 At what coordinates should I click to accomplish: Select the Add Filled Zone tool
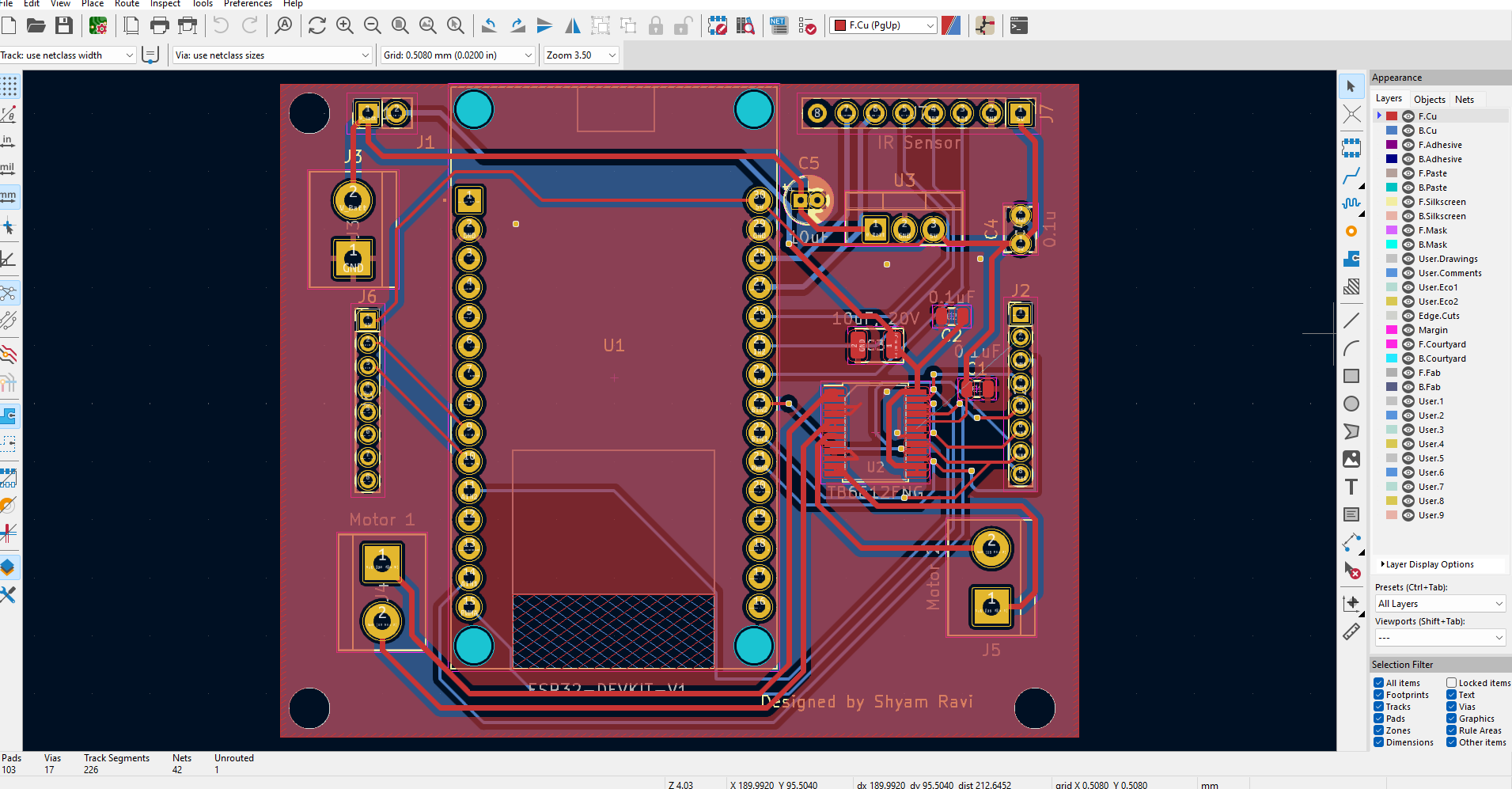pos(1351,257)
